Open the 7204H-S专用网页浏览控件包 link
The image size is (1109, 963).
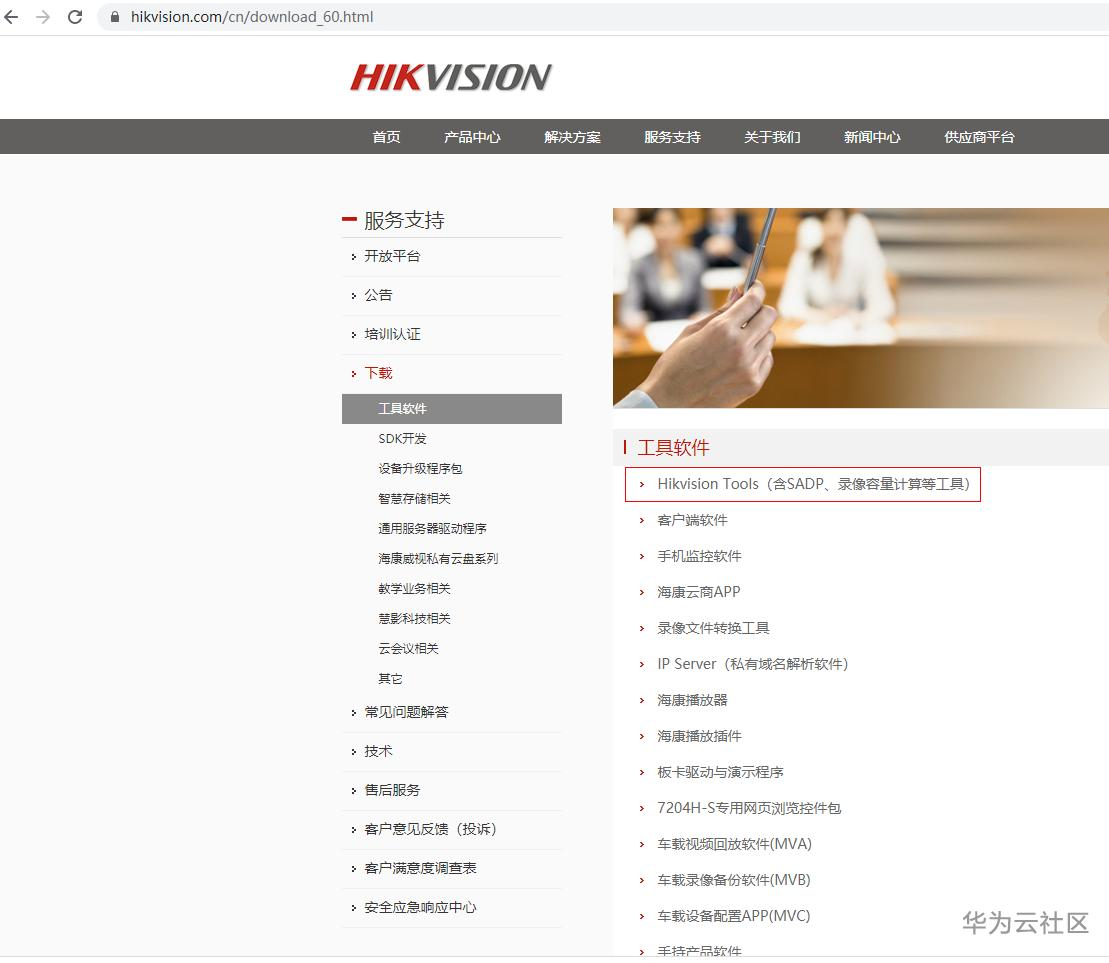coord(749,808)
